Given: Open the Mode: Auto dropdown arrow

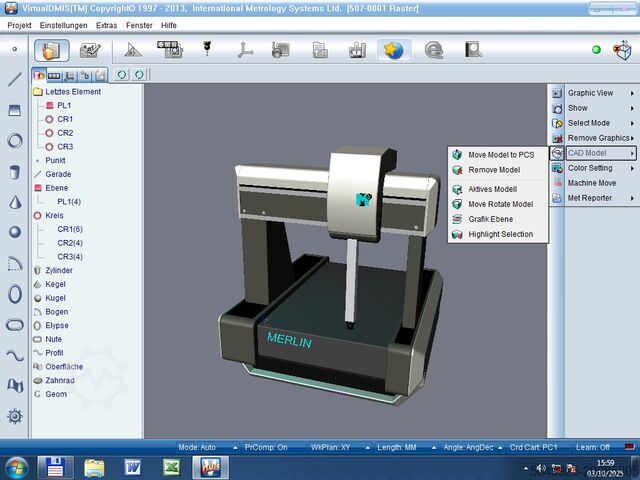Looking at the screenshot, I should (235, 448).
